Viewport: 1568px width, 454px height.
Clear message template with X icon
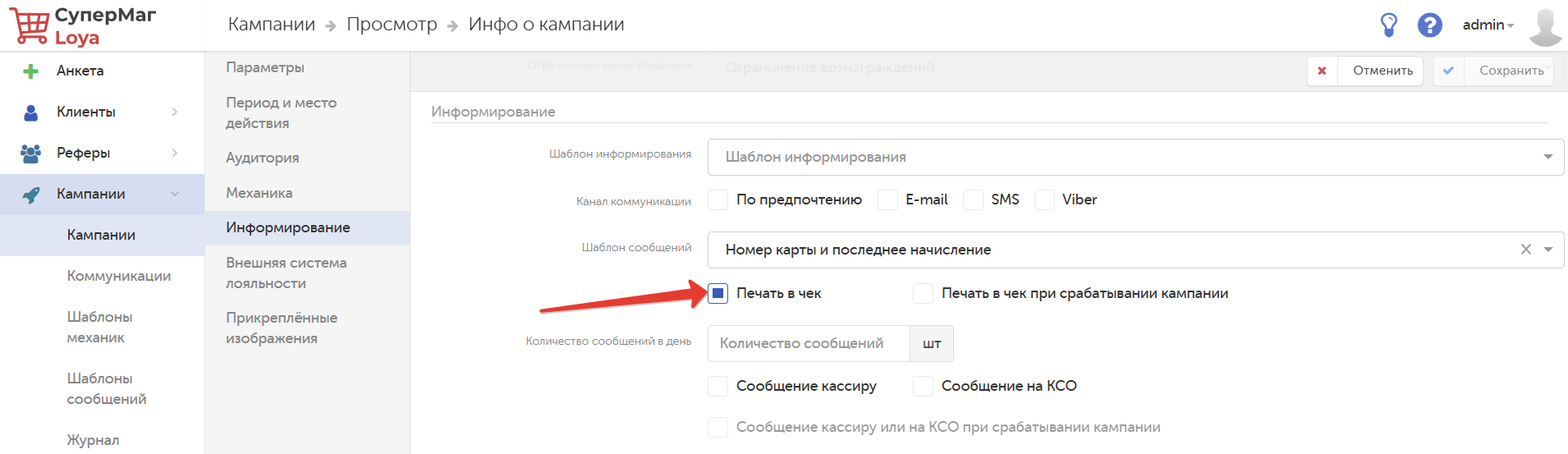coord(1525,250)
